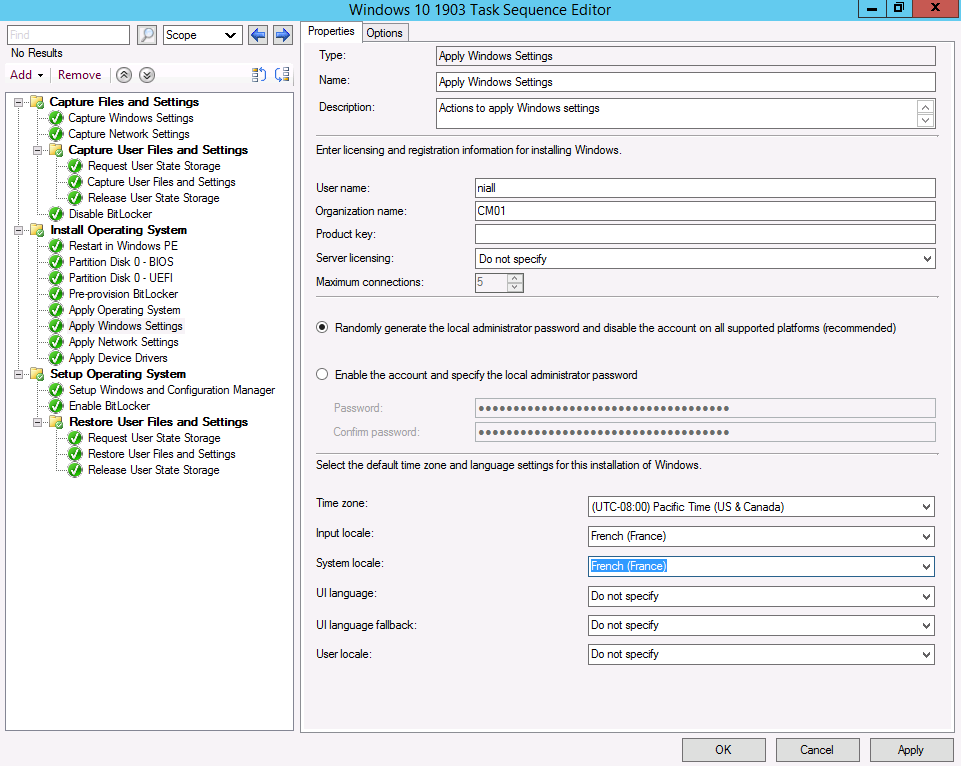The width and height of the screenshot is (961, 766).
Task: Increase Maximum connections stepper value
Action: [515, 278]
